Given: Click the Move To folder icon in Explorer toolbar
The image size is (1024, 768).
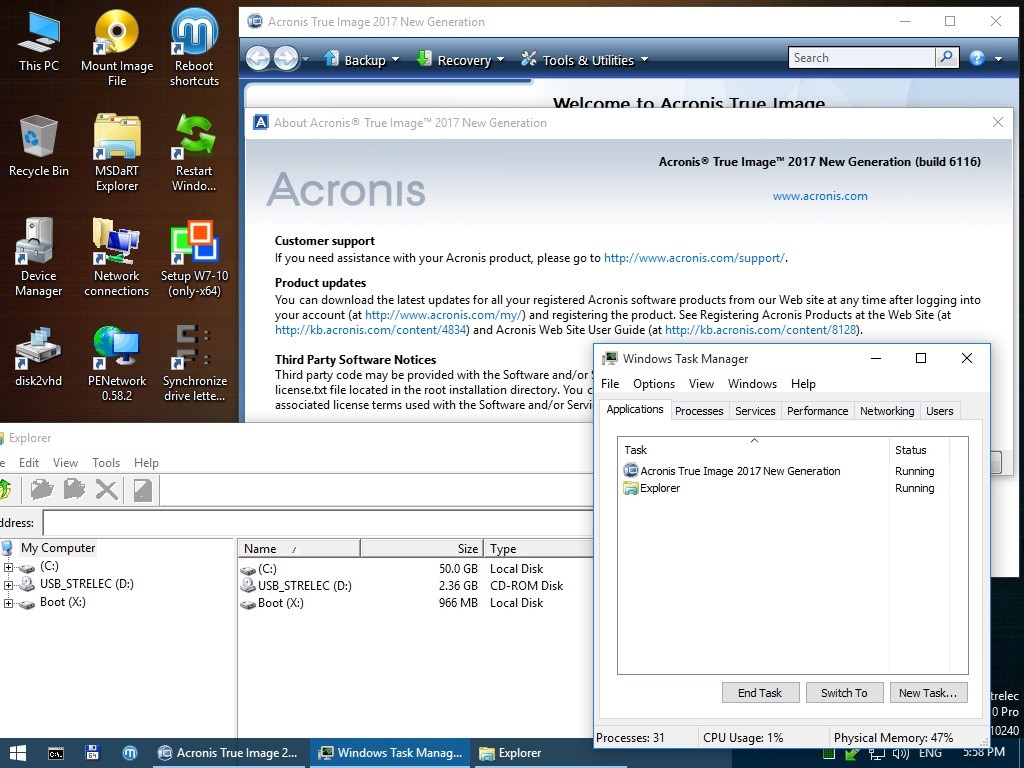Looking at the screenshot, I should pyautogui.click(x=74, y=489).
